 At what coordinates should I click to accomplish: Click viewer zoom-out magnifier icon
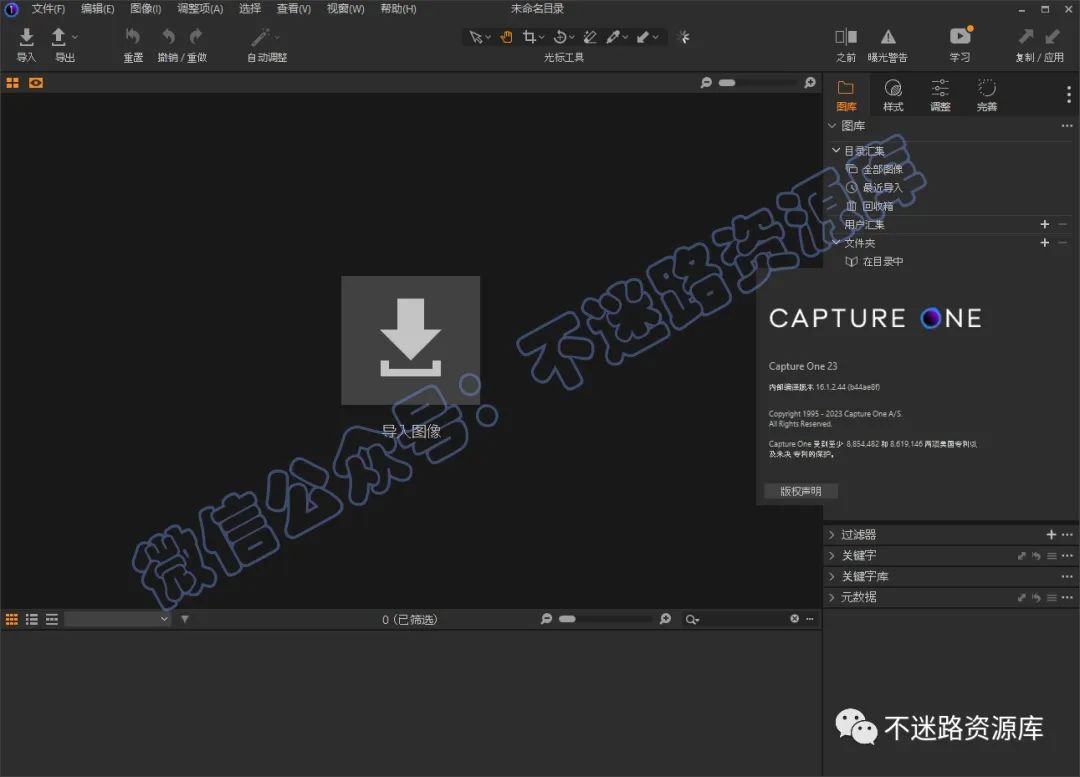pos(706,83)
